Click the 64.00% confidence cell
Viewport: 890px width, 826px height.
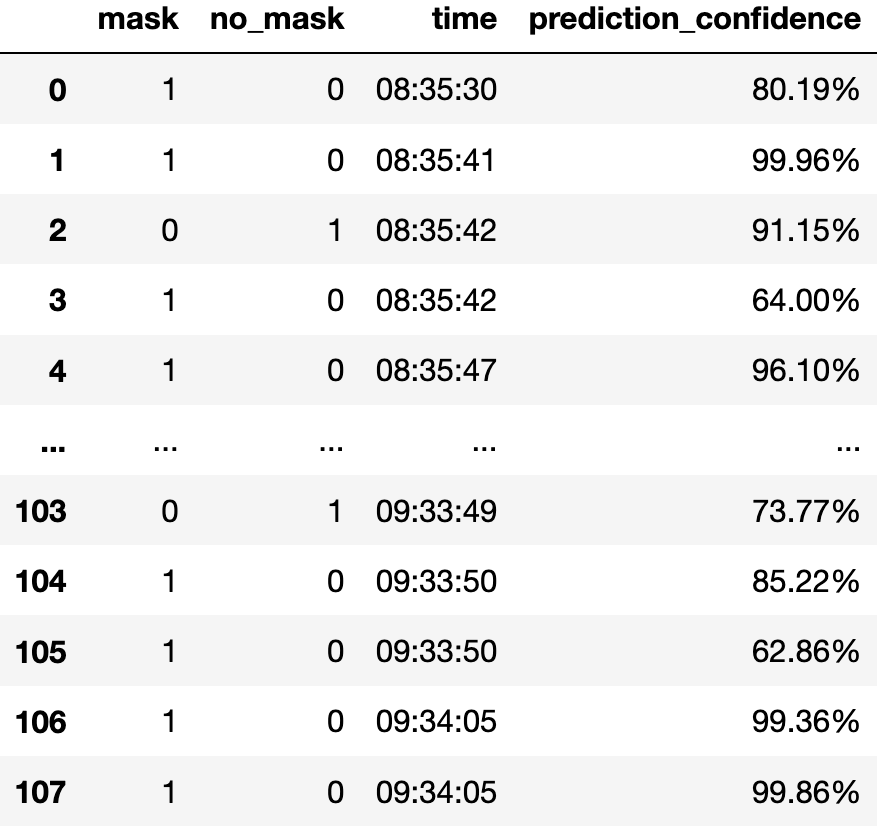tap(806, 301)
